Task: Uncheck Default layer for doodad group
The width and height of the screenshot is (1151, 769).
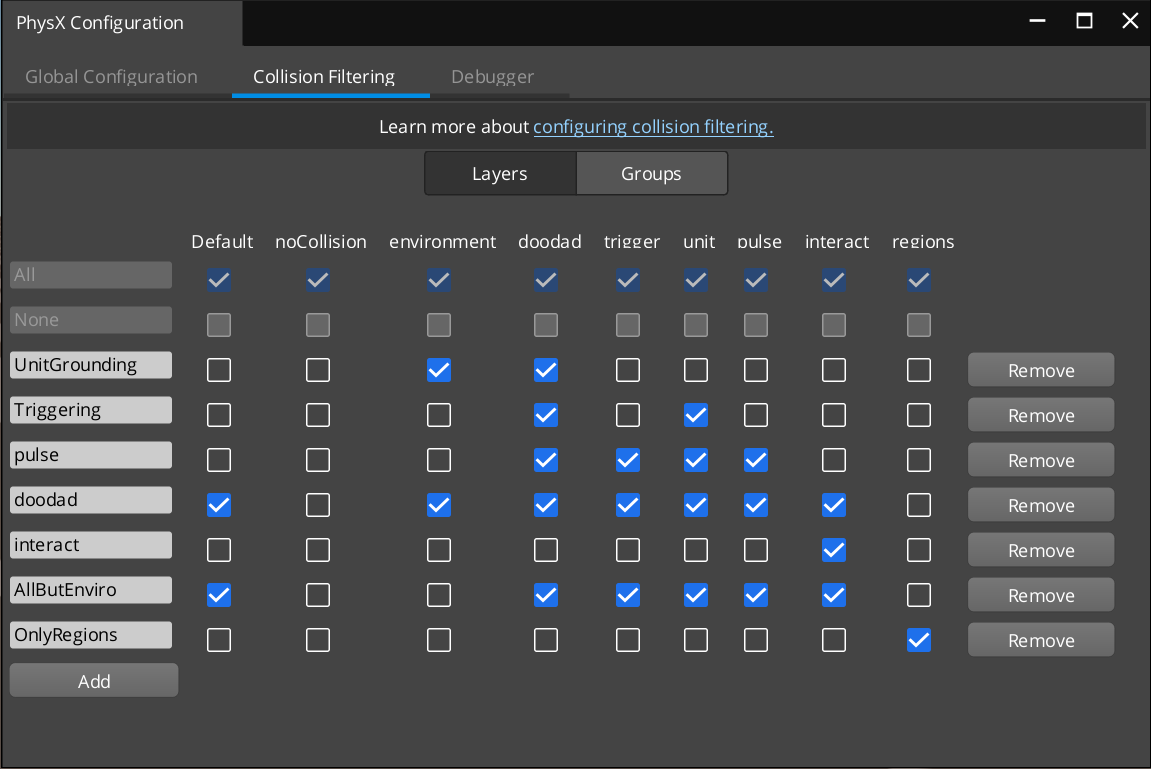Action: pos(219,505)
